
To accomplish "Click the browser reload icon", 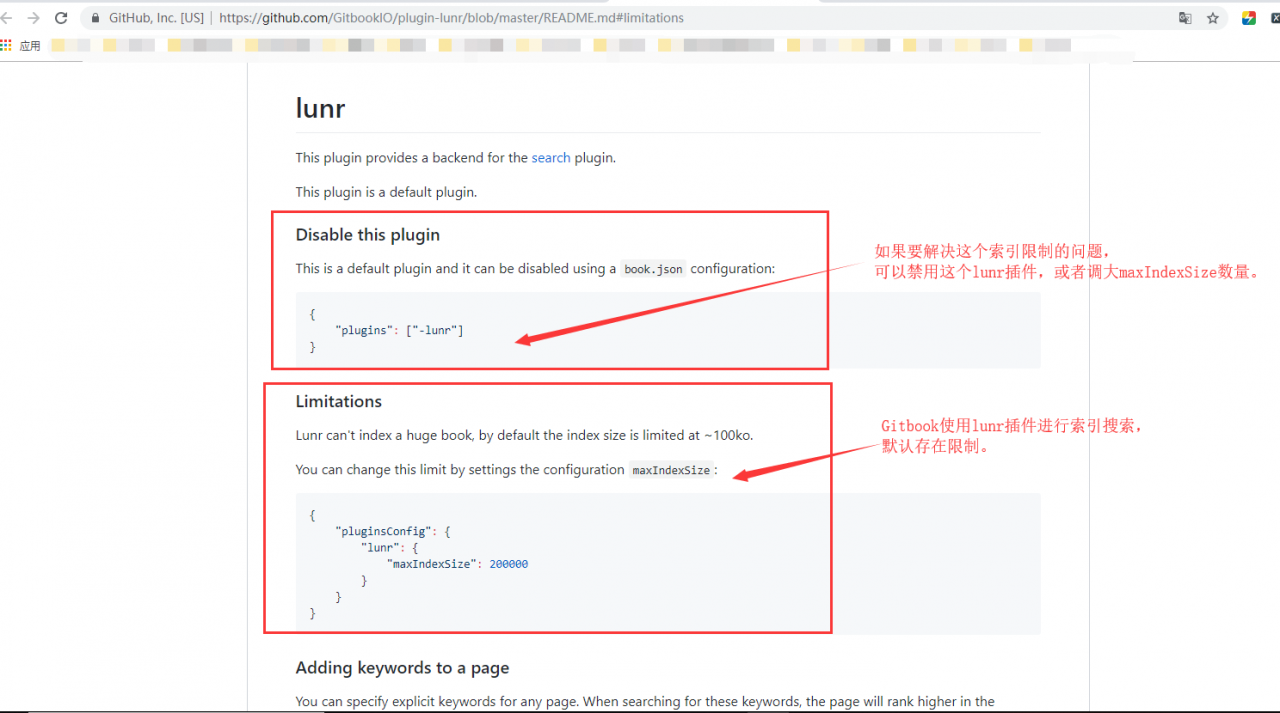I will pos(63,17).
